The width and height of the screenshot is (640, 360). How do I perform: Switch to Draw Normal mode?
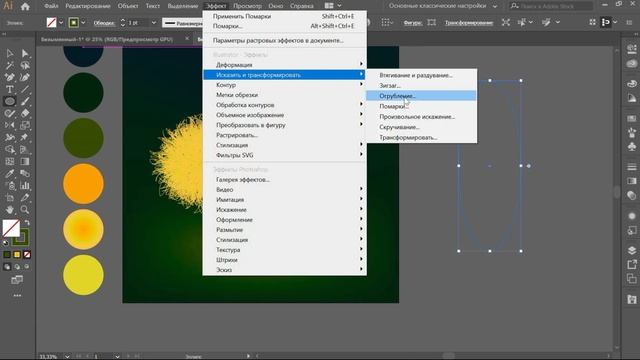pos(7,267)
